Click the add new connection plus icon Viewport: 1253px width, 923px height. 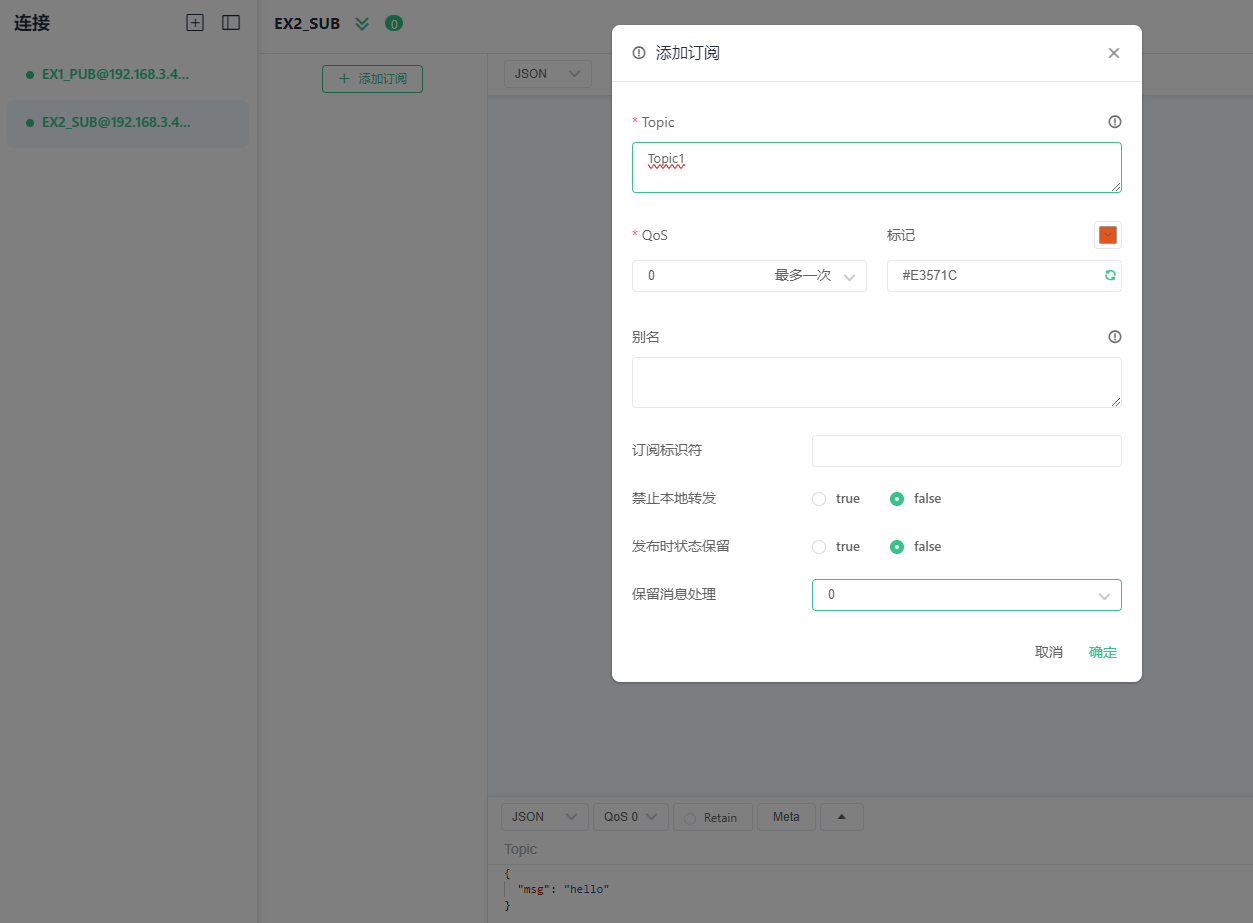pyautogui.click(x=195, y=22)
